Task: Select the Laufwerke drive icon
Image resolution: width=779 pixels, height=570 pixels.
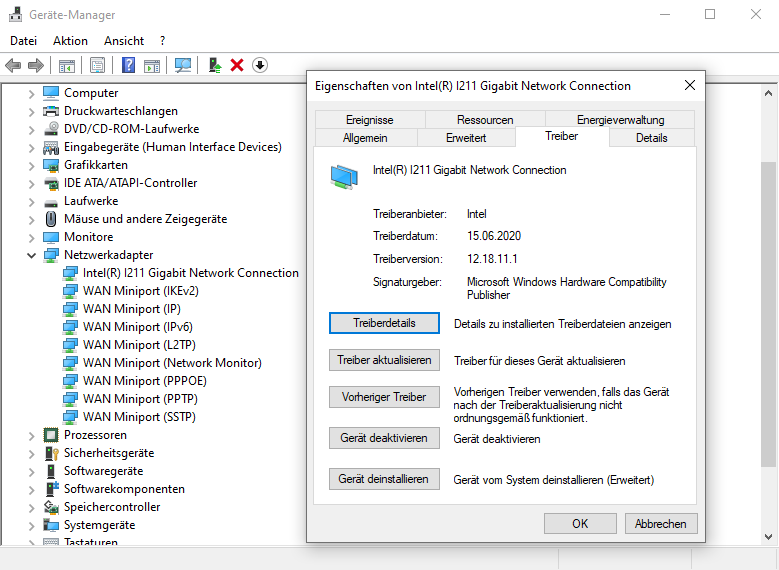Action: (x=51, y=202)
